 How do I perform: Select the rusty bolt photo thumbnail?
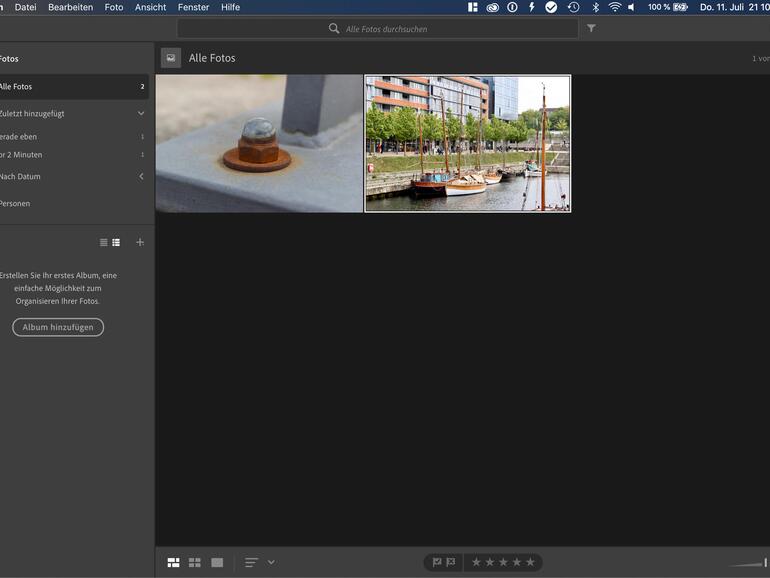(259, 143)
